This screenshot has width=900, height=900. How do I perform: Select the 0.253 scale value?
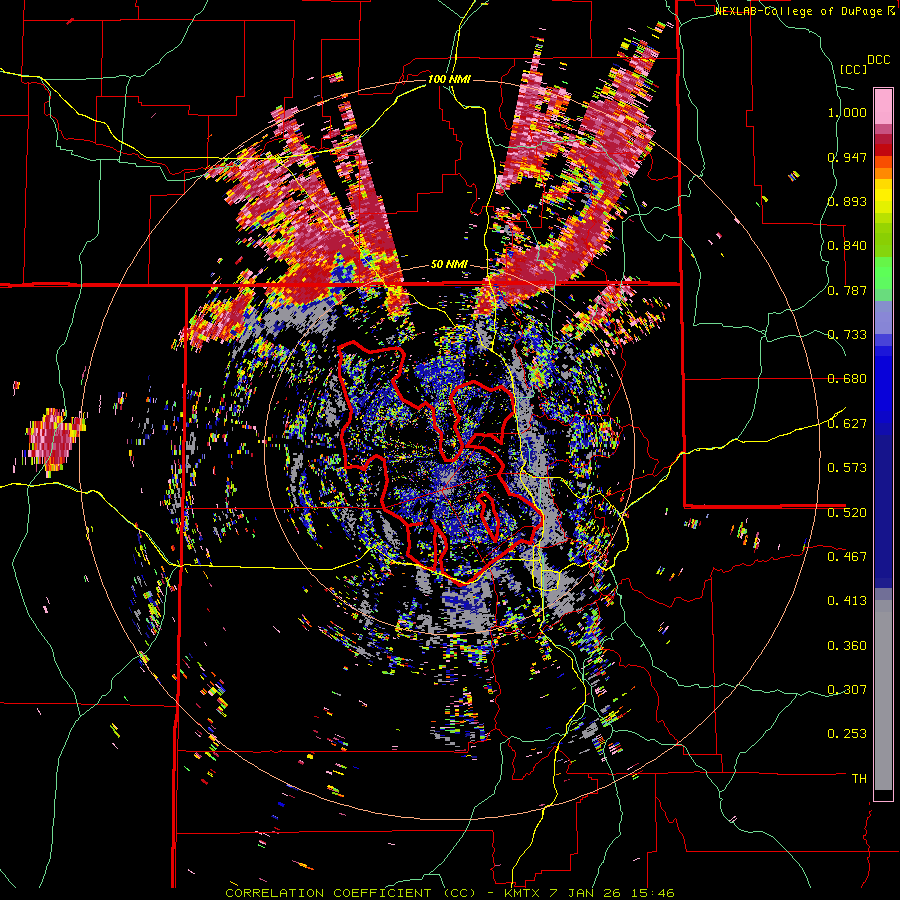coord(847,734)
